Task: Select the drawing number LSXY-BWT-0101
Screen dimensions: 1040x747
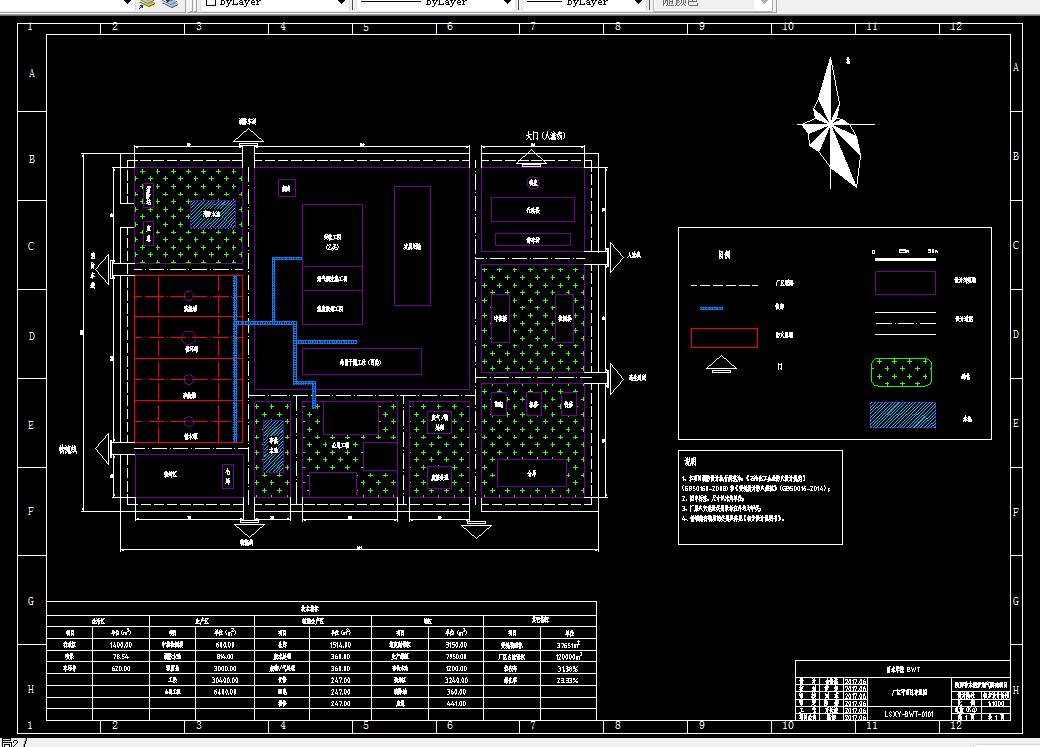Action: point(909,714)
